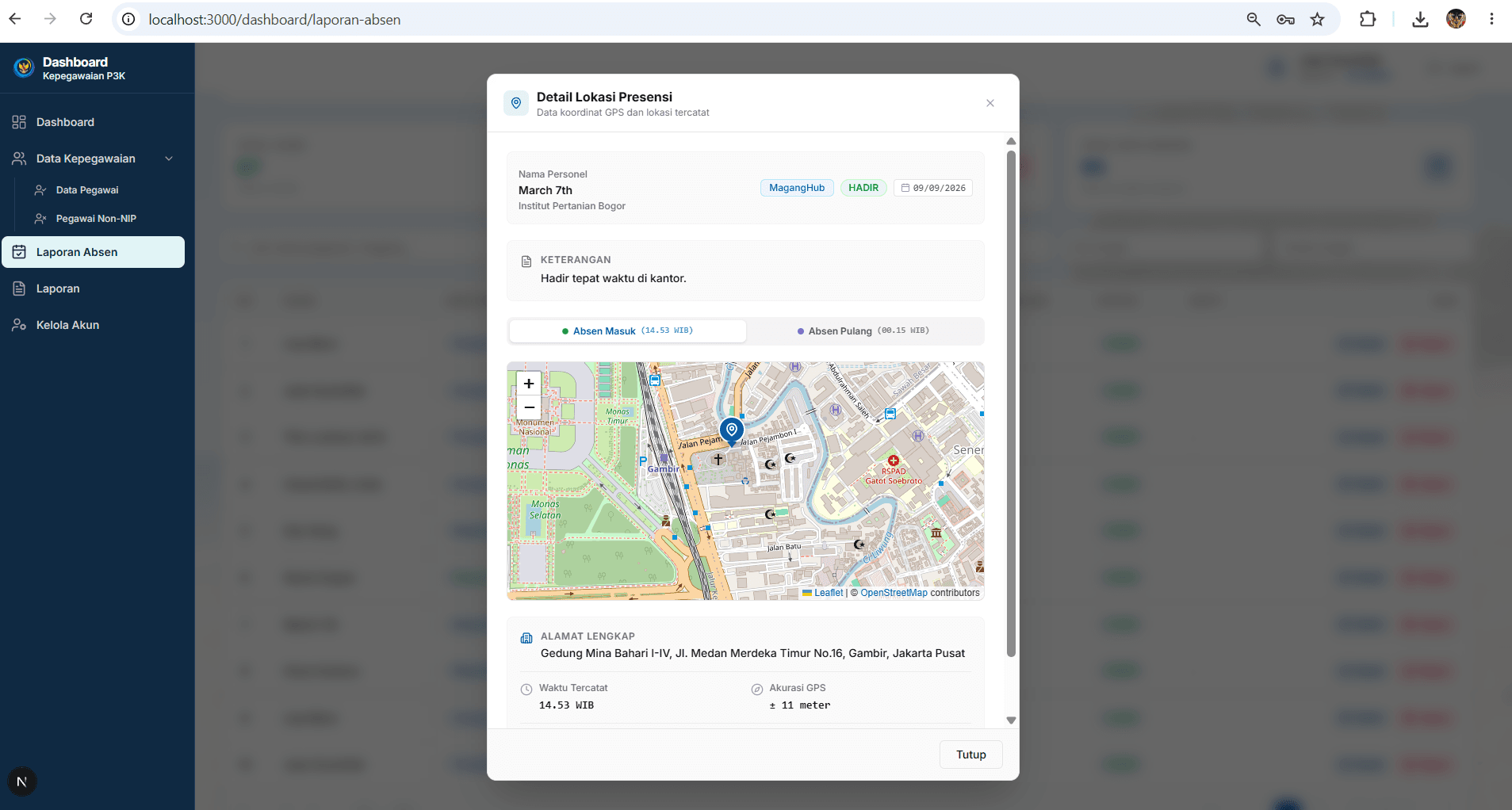
Task: Click the browser address bar
Action: click(682, 19)
